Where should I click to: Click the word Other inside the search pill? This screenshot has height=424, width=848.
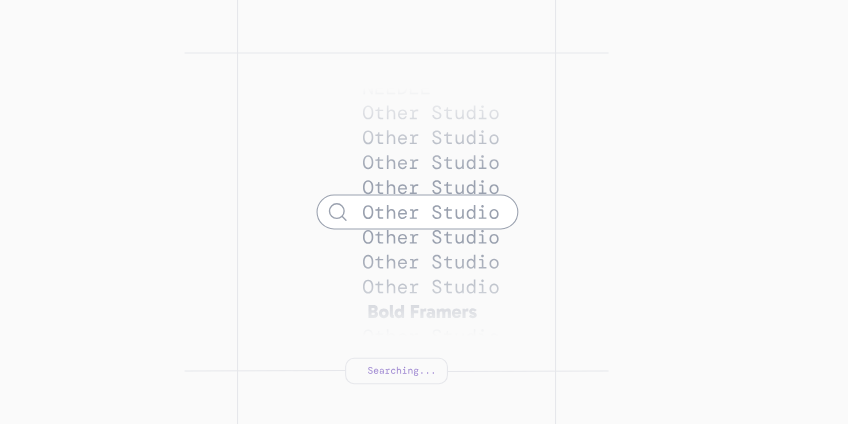click(x=390, y=212)
